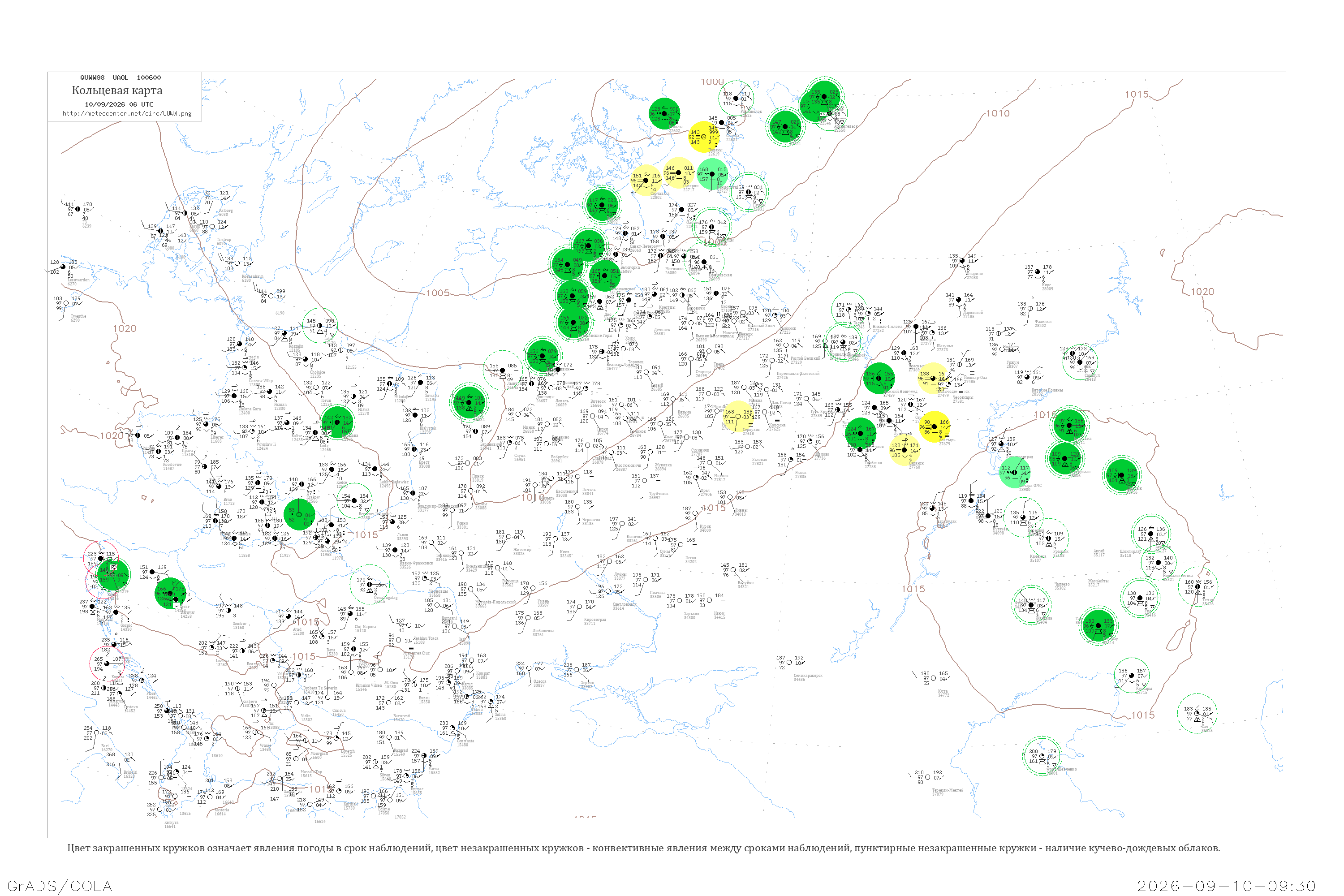Viewport: 1344px width, 896px height.
Task: Click the QUWW98 UAOL 100600 header code
Action: tap(121, 78)
